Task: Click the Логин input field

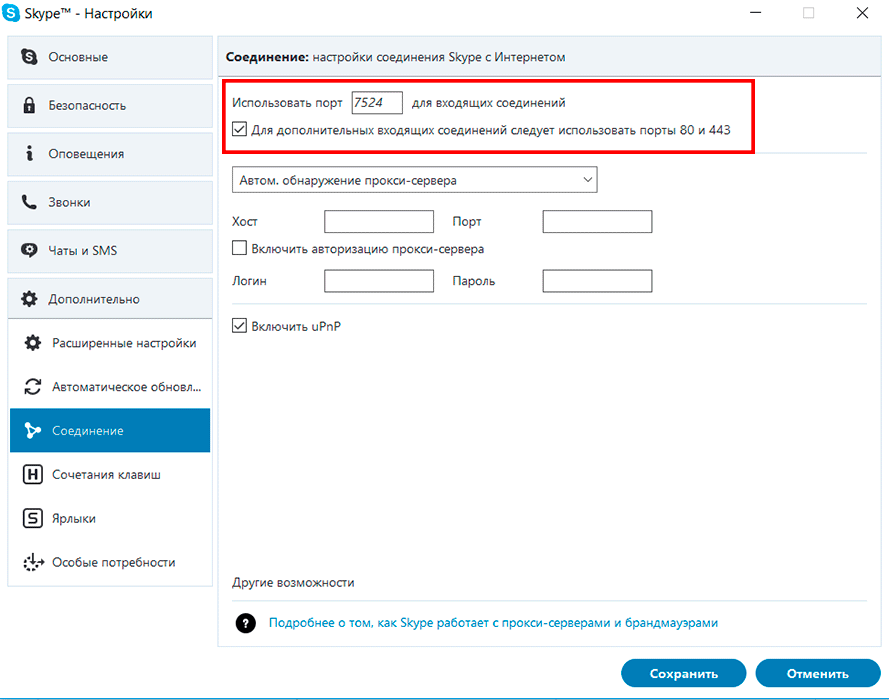Action: (x=379, y=281)
